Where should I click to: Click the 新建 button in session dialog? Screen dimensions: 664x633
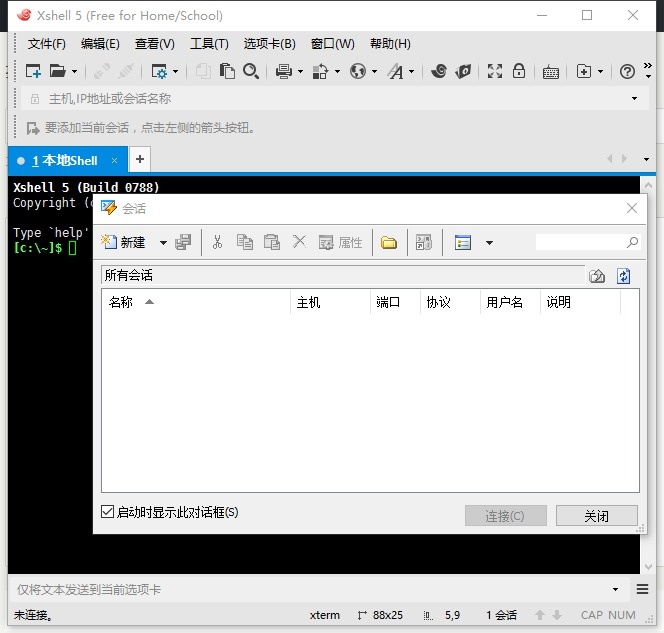(x=124, y=242)
